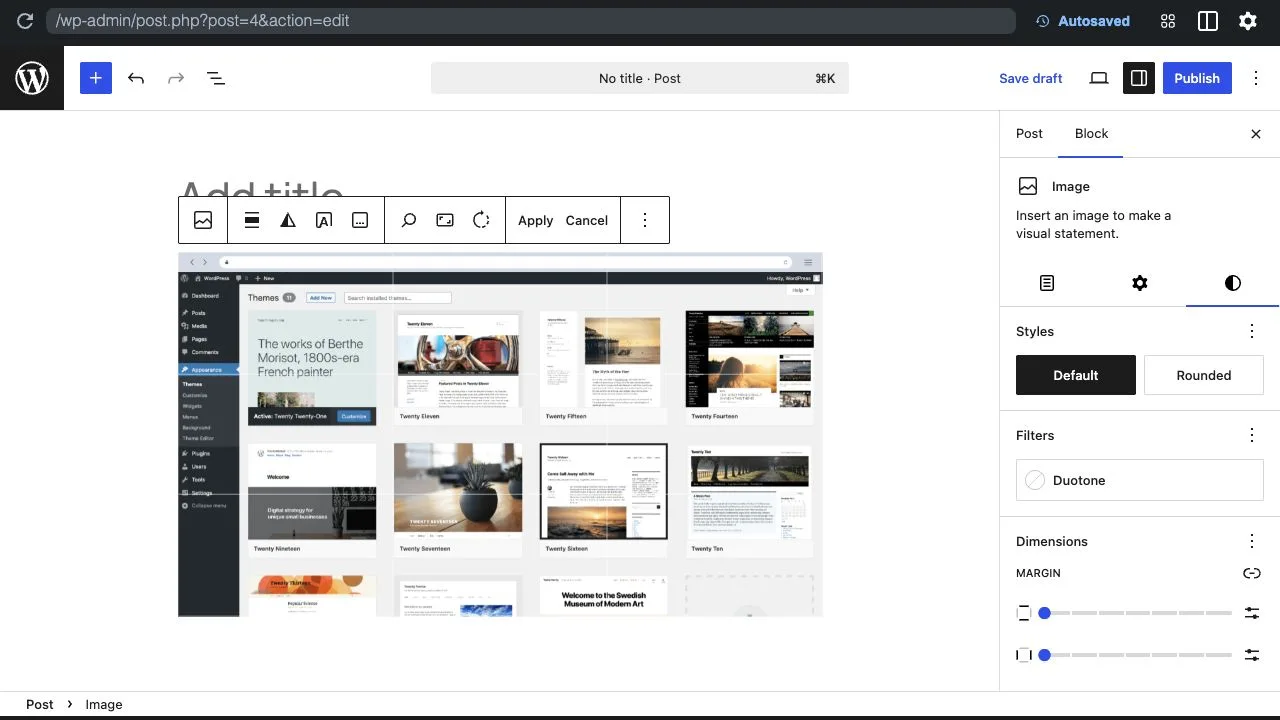Select Image in the breadcrumb
1280x720 pixels.
(x=104, y=704)
